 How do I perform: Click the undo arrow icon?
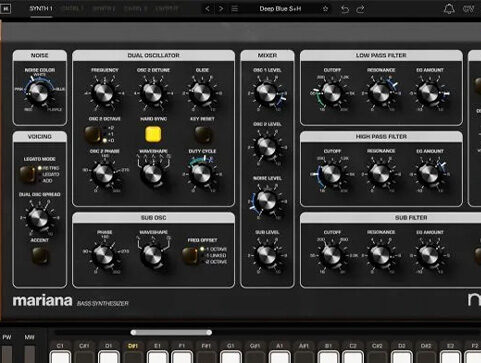click(x=345, y=9)
